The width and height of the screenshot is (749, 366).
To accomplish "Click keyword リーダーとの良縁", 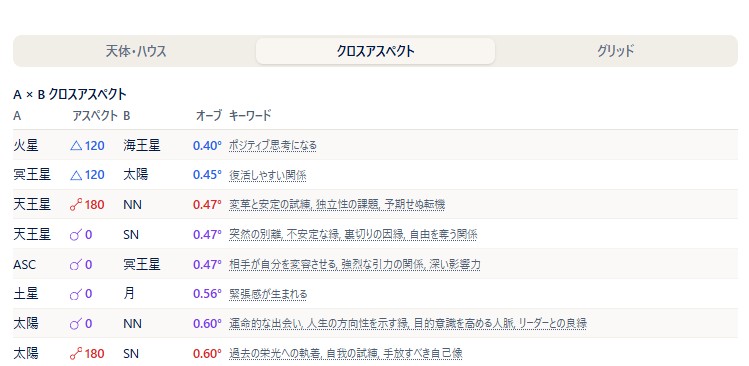I will [x=552, y=323].
